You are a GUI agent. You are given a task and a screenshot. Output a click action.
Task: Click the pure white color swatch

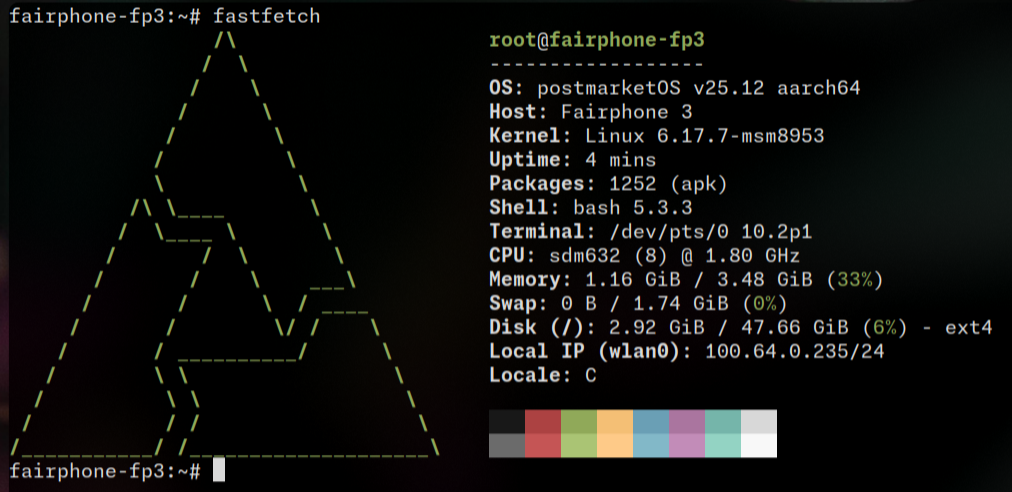(x=758, y=445)
